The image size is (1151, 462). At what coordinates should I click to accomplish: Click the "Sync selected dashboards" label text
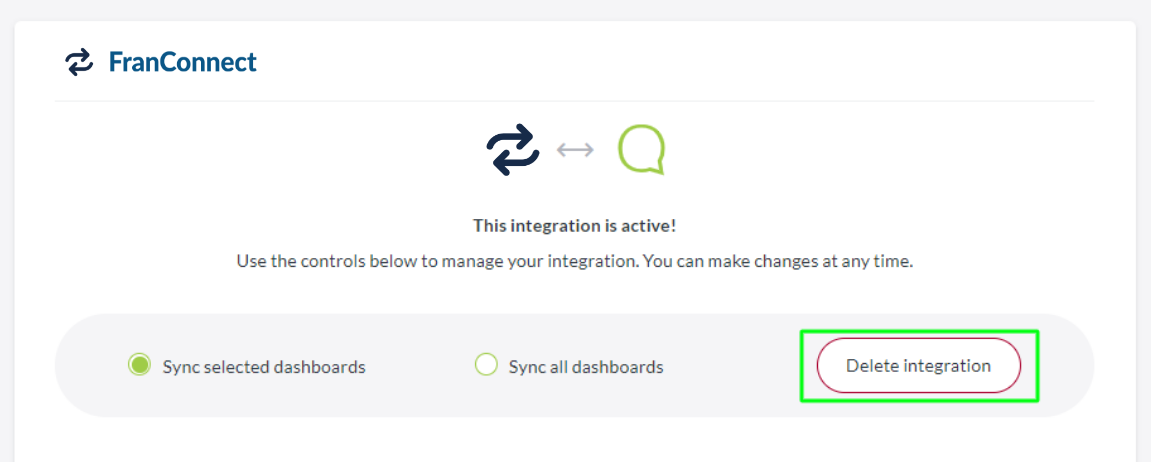pos(264,367)
